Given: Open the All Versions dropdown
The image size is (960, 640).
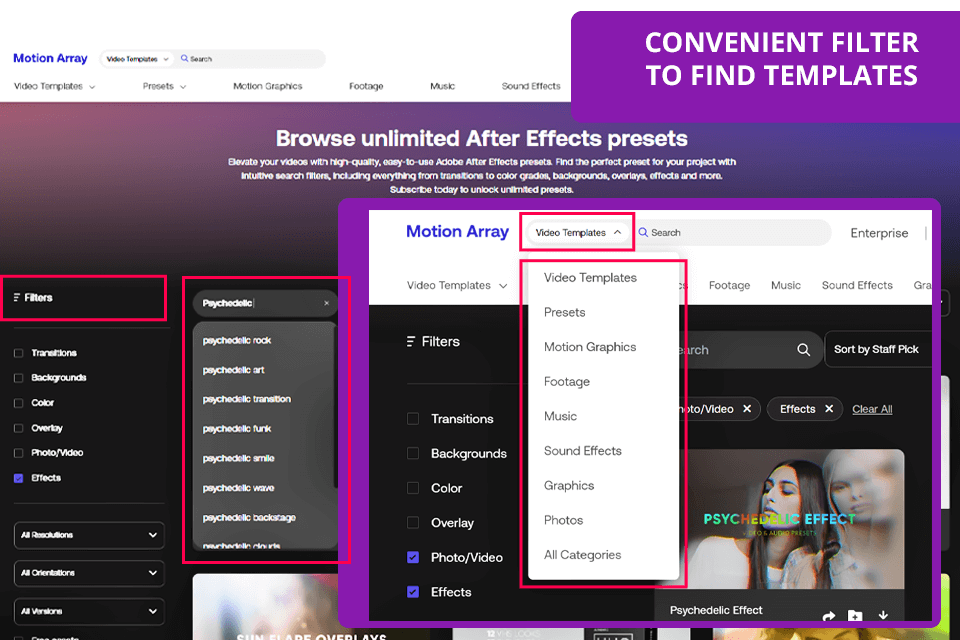Looking at the screenshot, I should tap(89, 611).
